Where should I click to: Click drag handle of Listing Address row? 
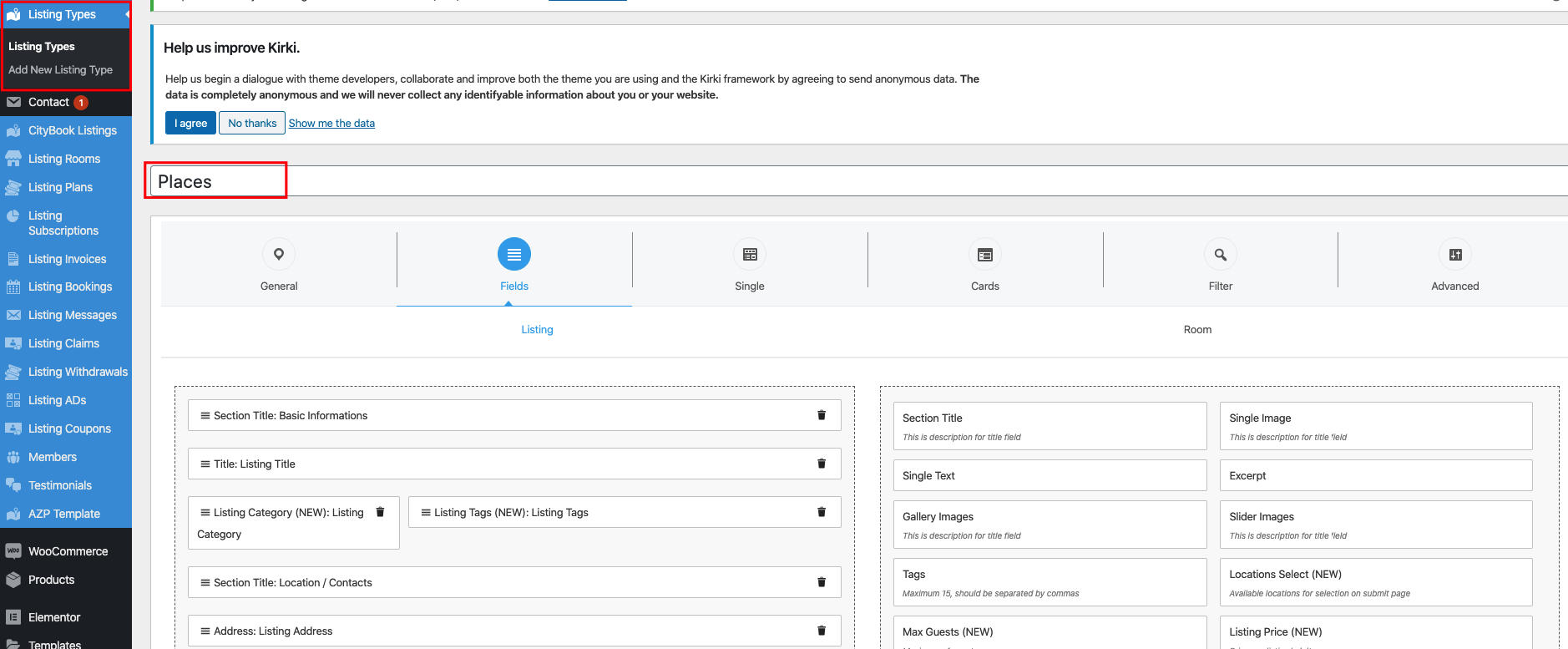coord(205,631)
